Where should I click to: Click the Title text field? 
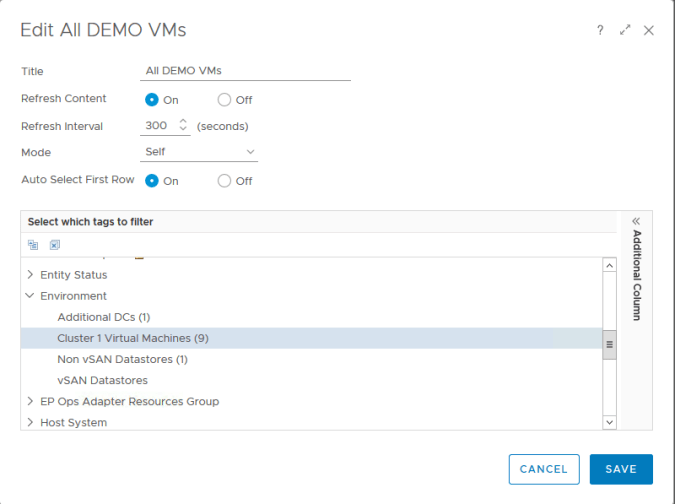click(x=246, y=71)
